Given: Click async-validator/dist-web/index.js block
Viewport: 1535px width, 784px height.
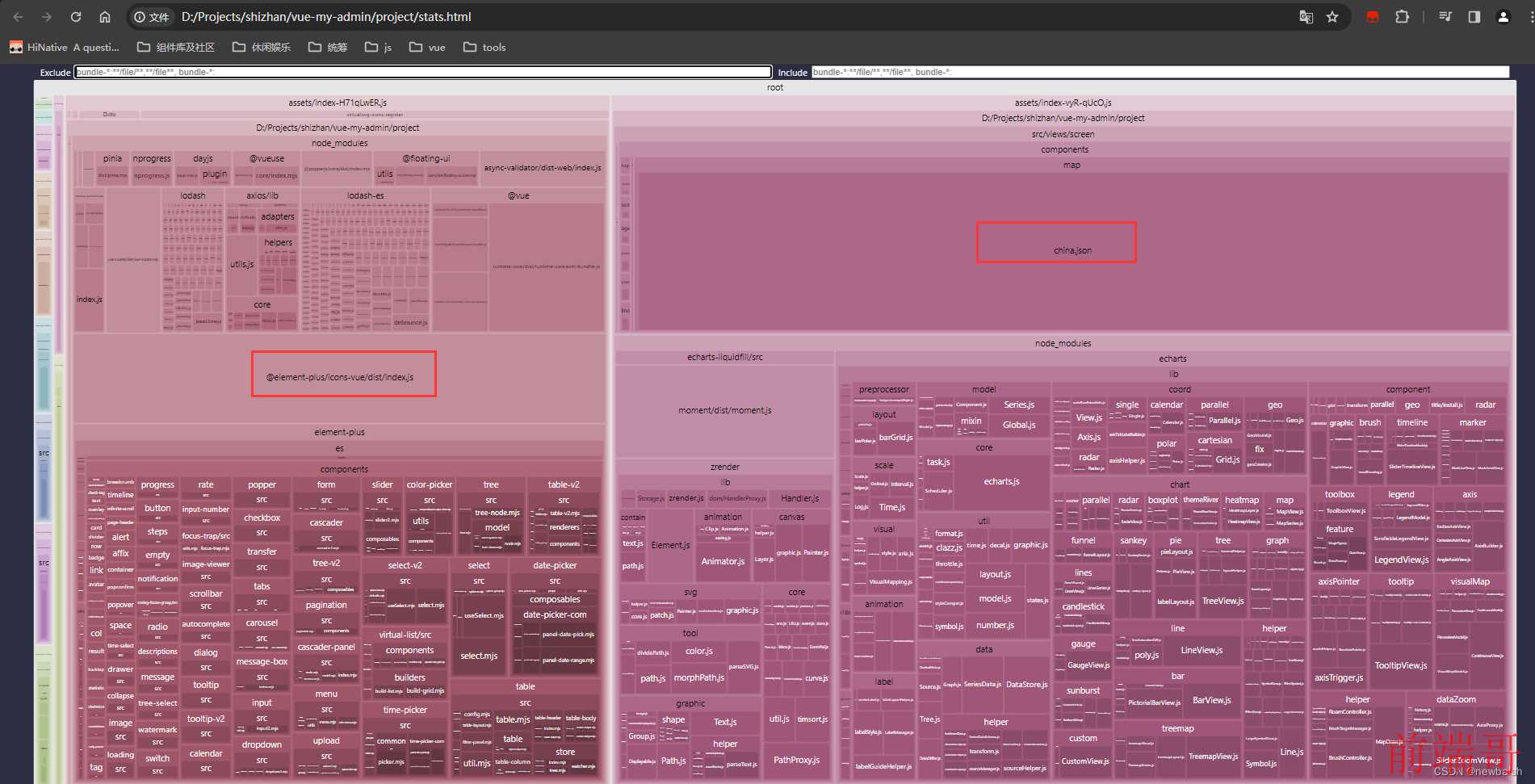Looking at the screenshot, I should 543,168.
